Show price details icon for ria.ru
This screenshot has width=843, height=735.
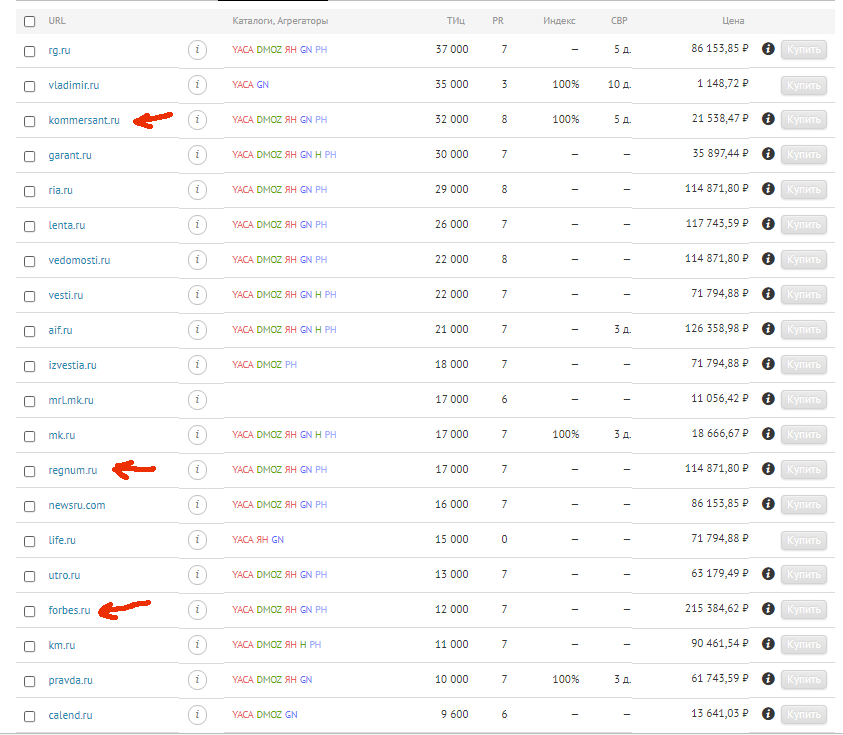tap(768, 189)
